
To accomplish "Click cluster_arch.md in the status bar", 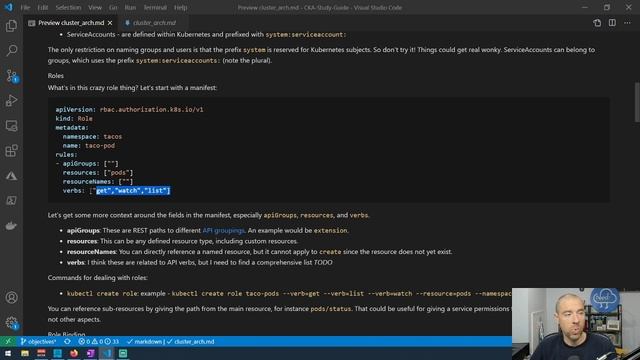I will [x=190, y=341].
